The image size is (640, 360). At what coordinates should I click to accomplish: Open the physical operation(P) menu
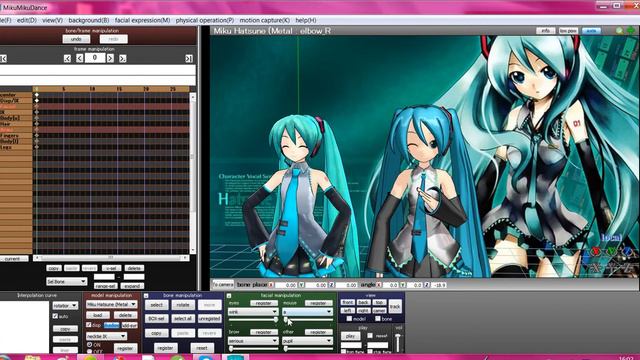click(205, 20)
